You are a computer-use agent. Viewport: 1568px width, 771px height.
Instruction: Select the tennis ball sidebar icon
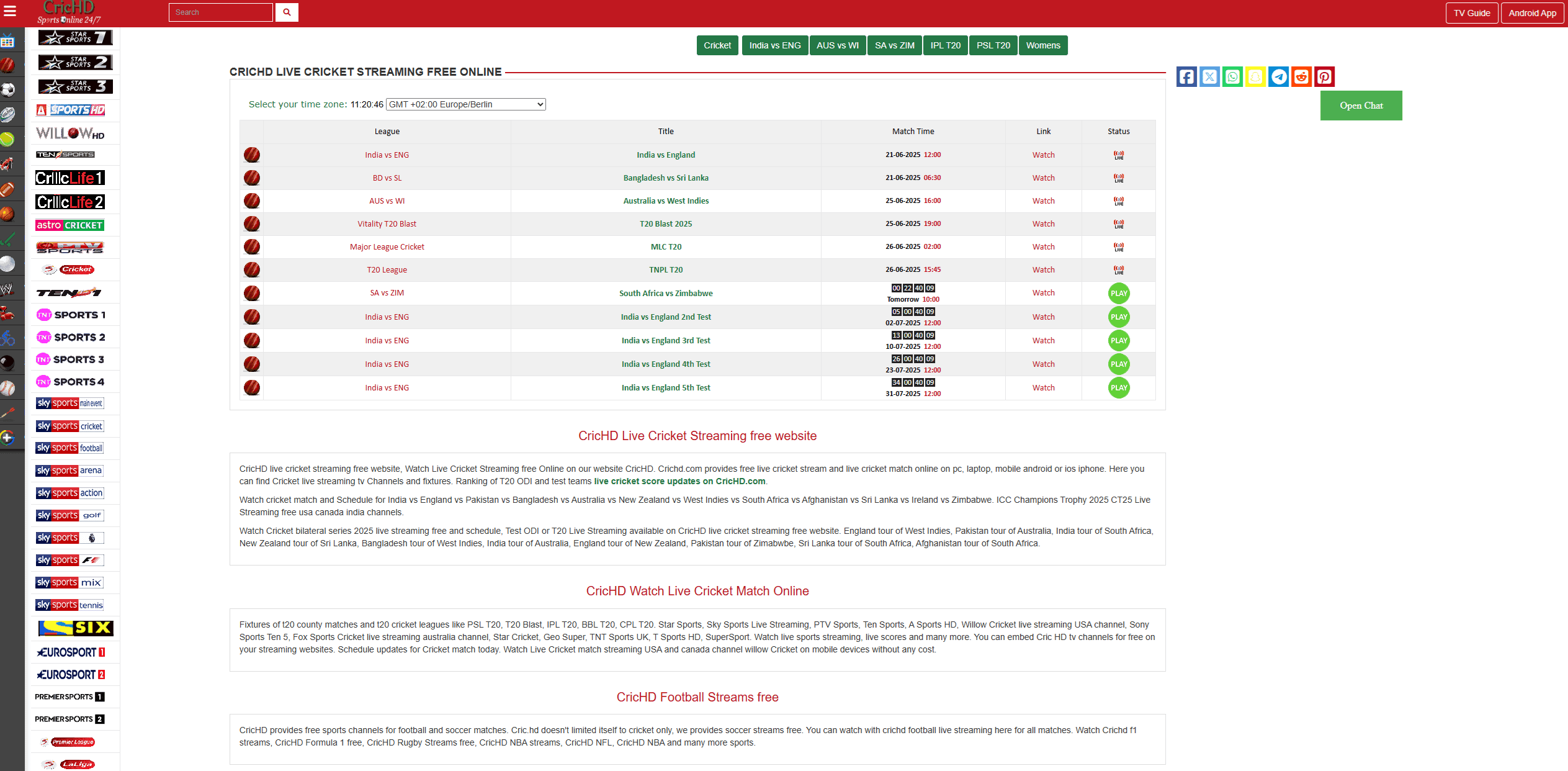tap(7, 140)
